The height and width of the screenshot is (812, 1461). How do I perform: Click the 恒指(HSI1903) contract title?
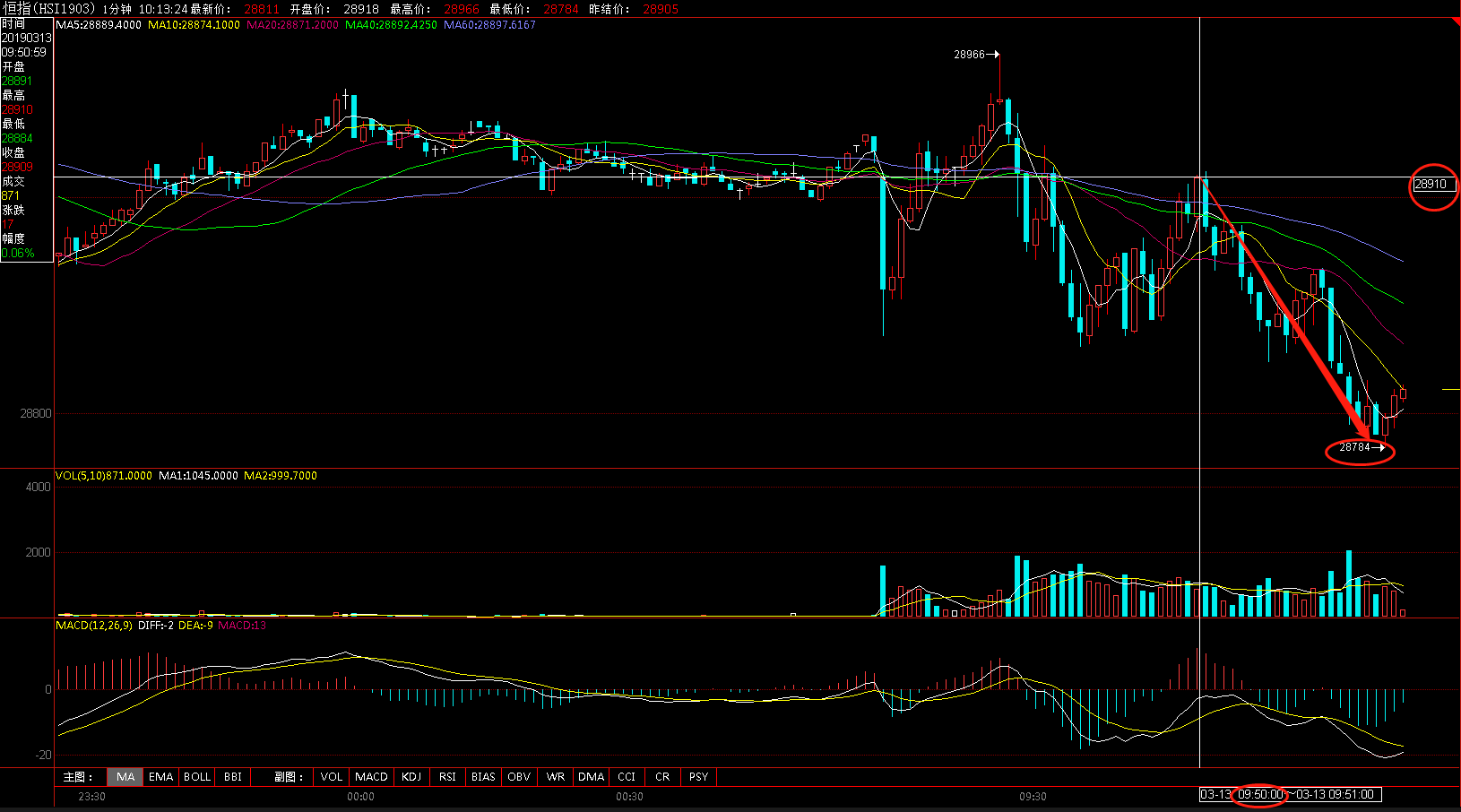pos(48,8)
